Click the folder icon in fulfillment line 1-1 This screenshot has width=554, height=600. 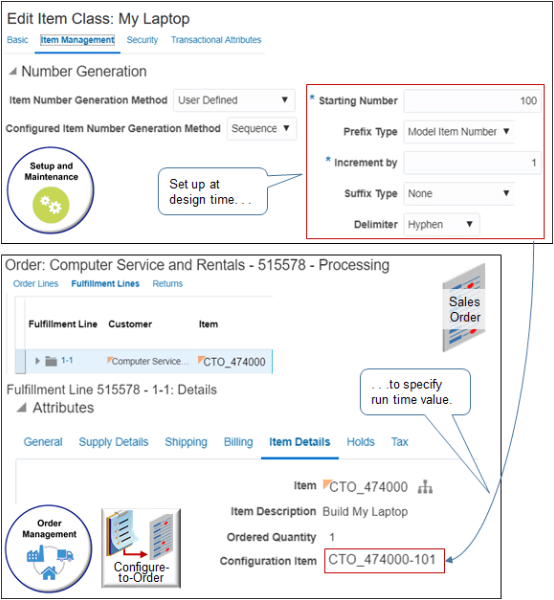point(51,361)
